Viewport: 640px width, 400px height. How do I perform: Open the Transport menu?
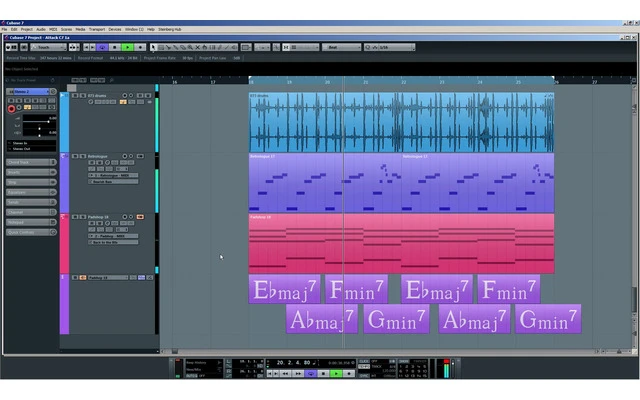(x=97, y=29)
